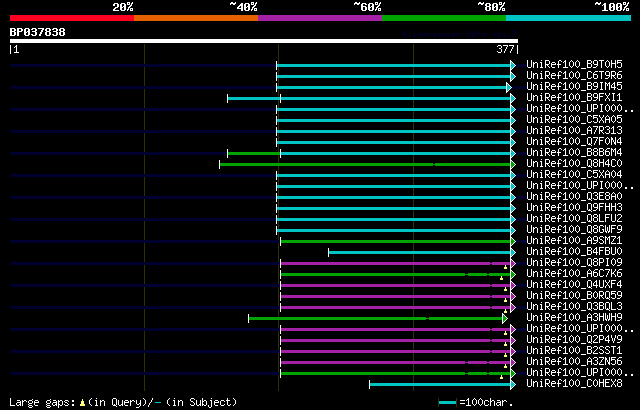The image size is (640, 410).
Task: Click the purple ~60% identity legend segment
Action: click(x=320, y=18)
